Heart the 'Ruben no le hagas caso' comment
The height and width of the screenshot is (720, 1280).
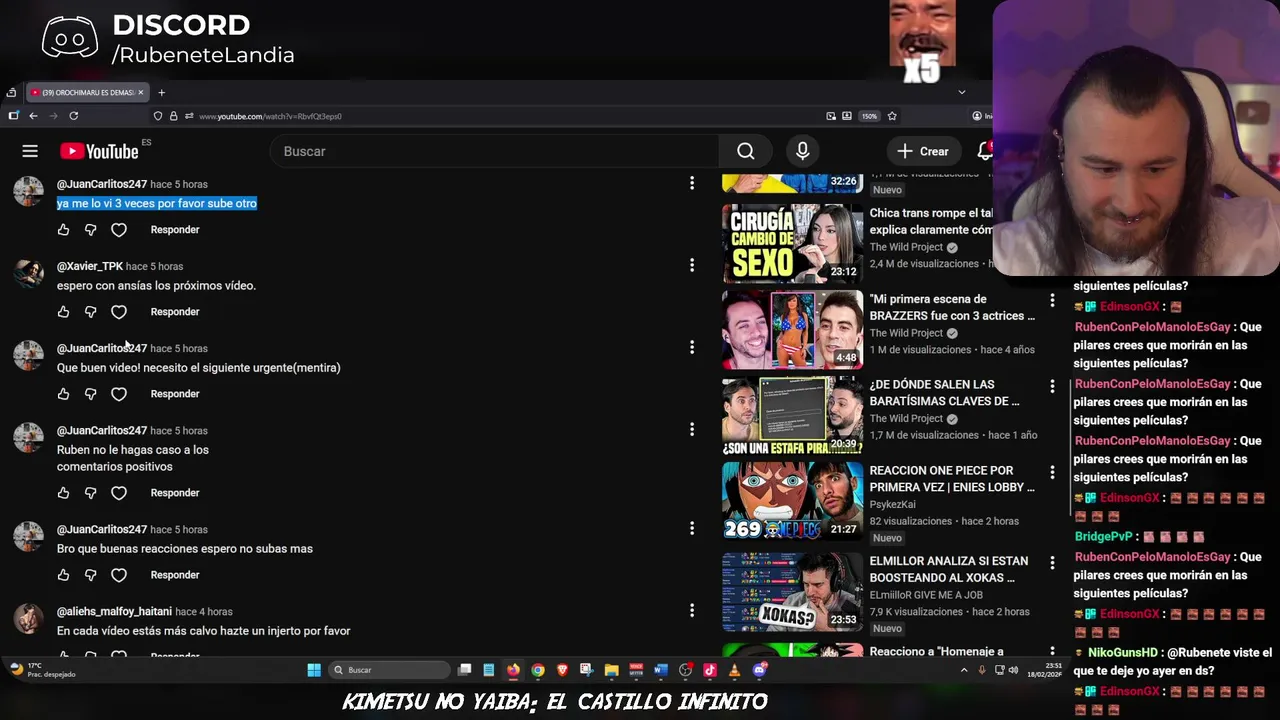(119, 493)
